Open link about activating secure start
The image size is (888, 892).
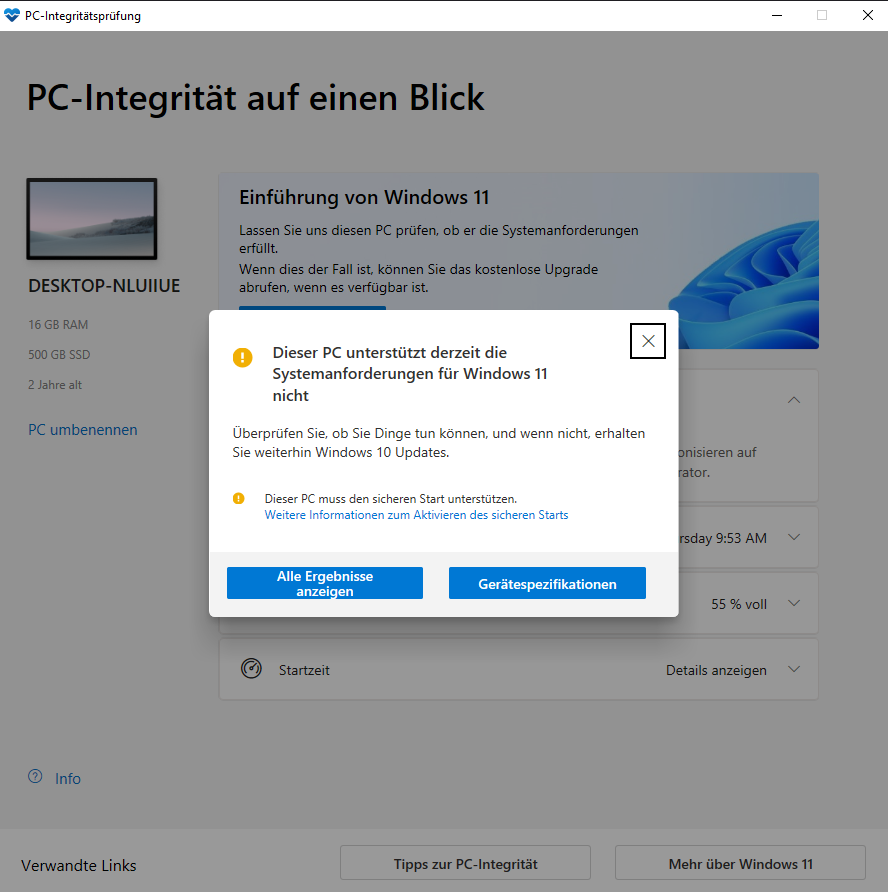point(416,515)
